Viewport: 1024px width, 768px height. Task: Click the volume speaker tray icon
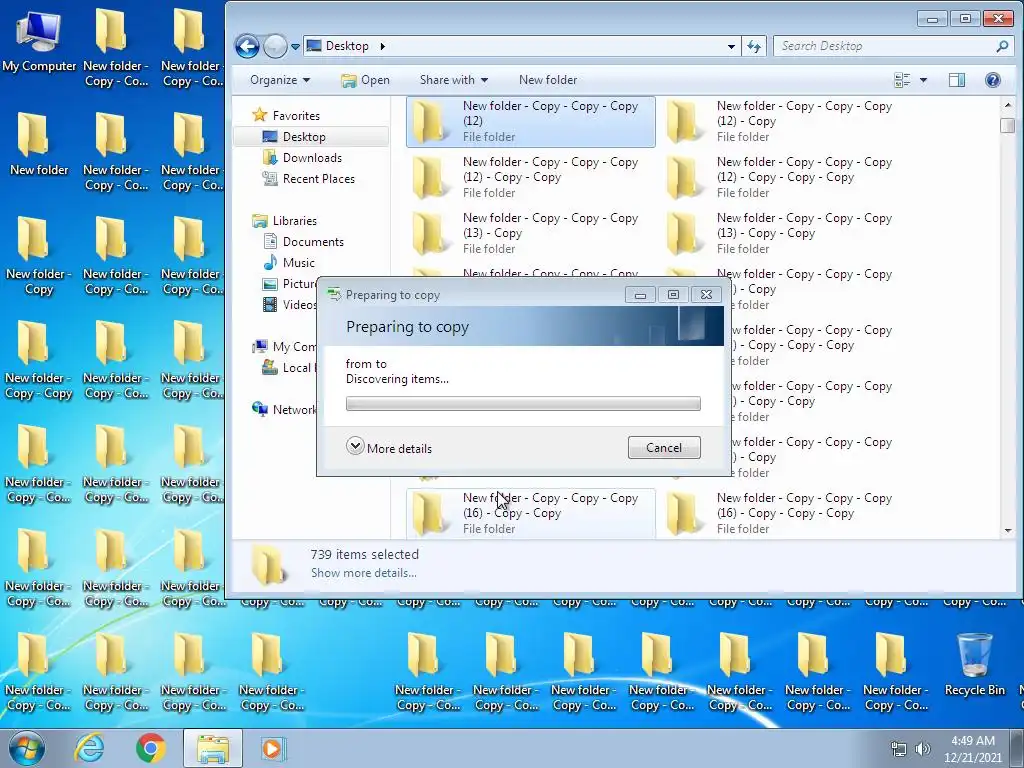(x=923, y=749)
